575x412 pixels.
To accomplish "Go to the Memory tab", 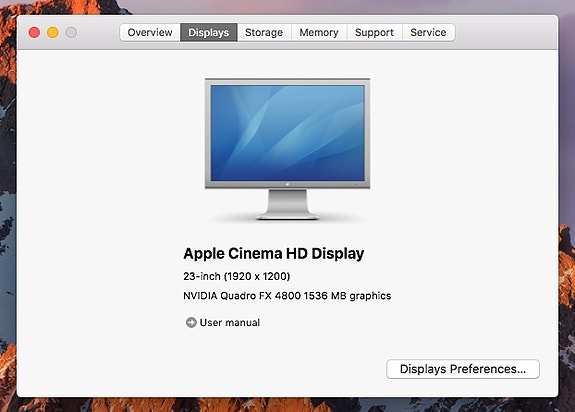I will [319, 33].
